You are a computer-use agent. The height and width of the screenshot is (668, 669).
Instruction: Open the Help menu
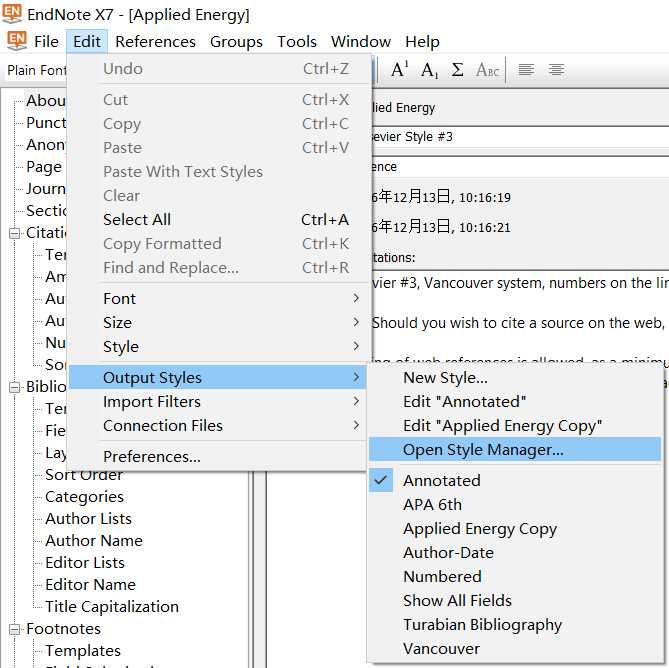[x=422, y=41]
